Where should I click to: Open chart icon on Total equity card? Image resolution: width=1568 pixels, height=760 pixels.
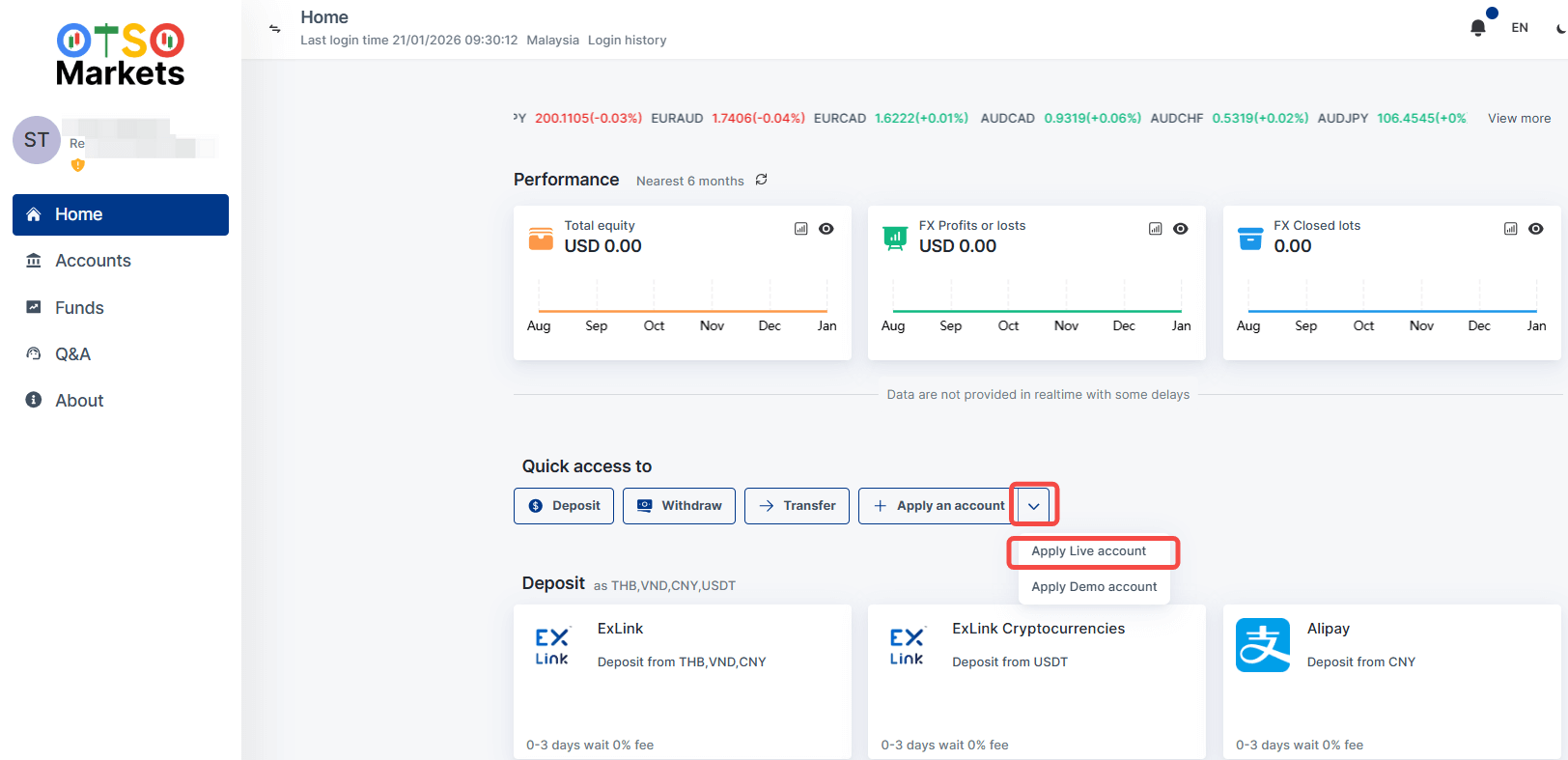800,229
